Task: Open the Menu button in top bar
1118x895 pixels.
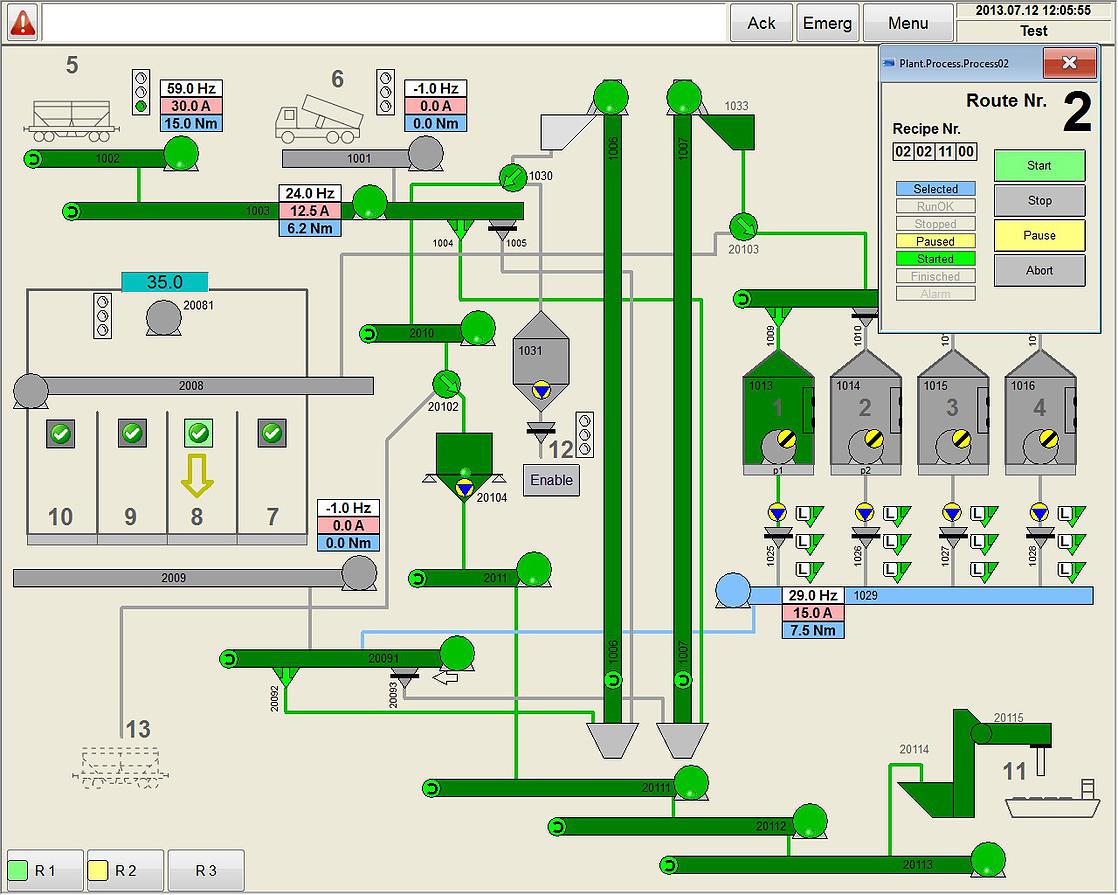Action: pyautogui.click(x=907, y=23)
